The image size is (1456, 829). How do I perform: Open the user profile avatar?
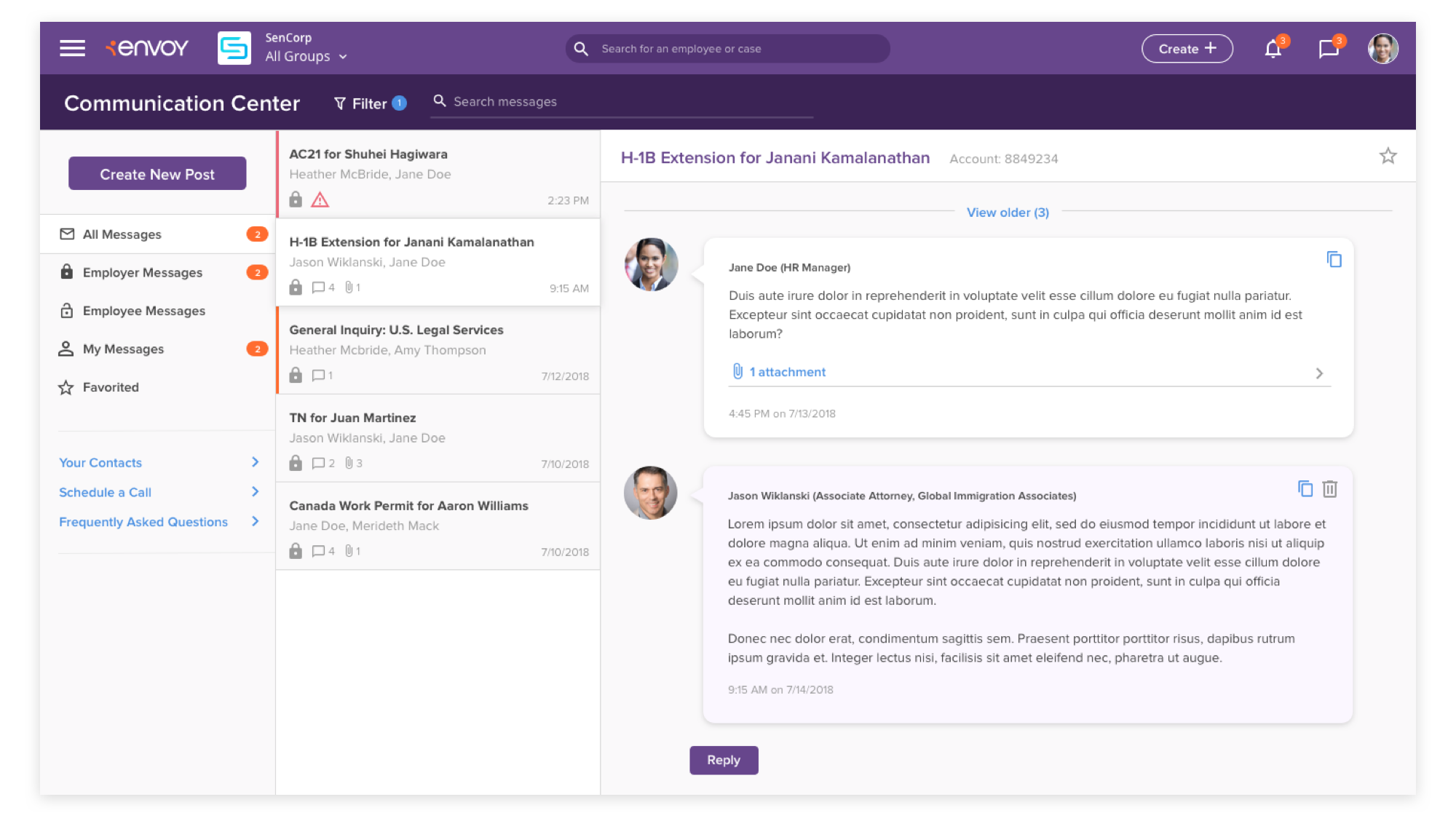pyautogui.click(x=1382, y=49)
